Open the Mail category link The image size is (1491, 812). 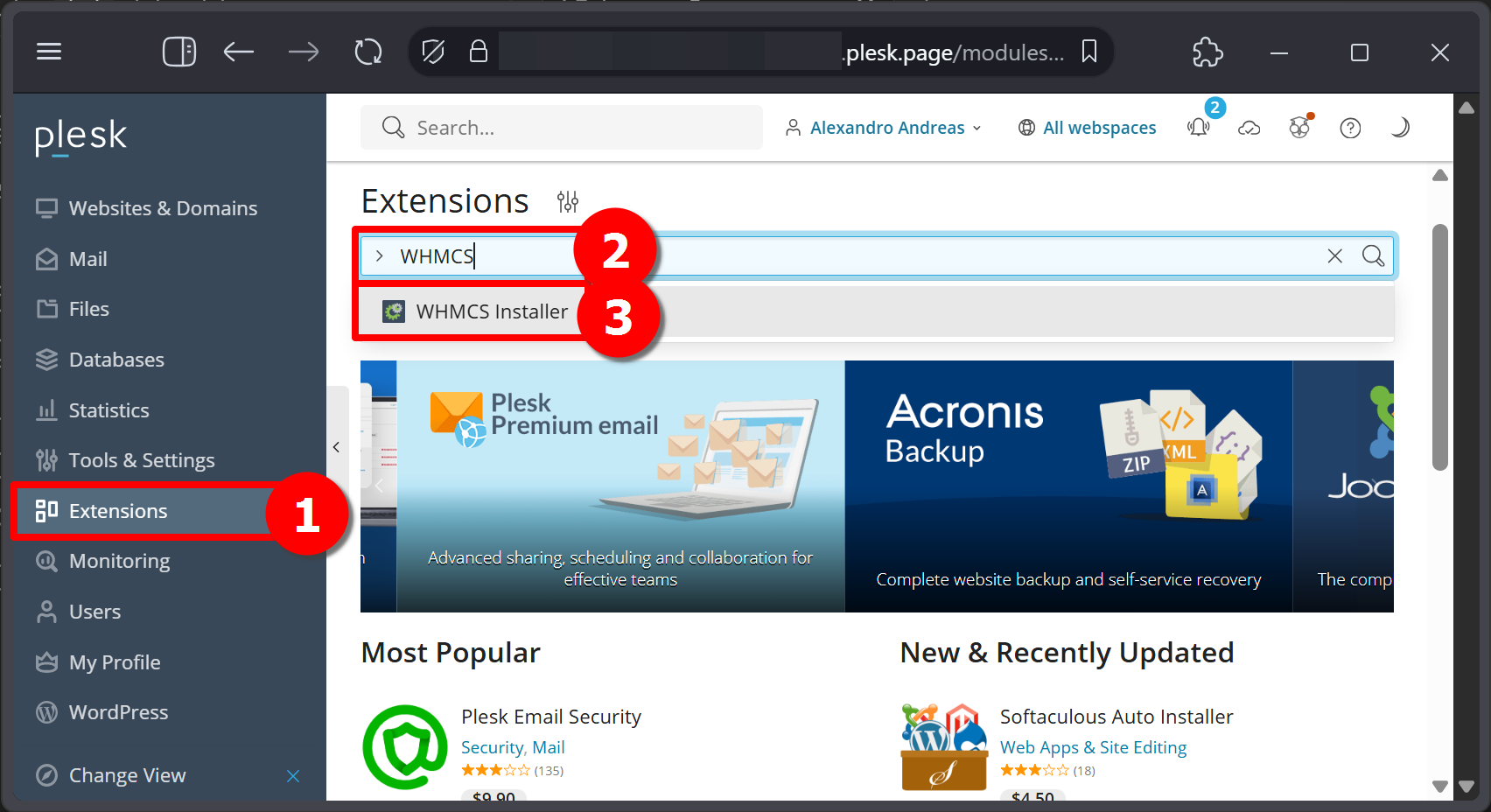(x=549, y=747)
